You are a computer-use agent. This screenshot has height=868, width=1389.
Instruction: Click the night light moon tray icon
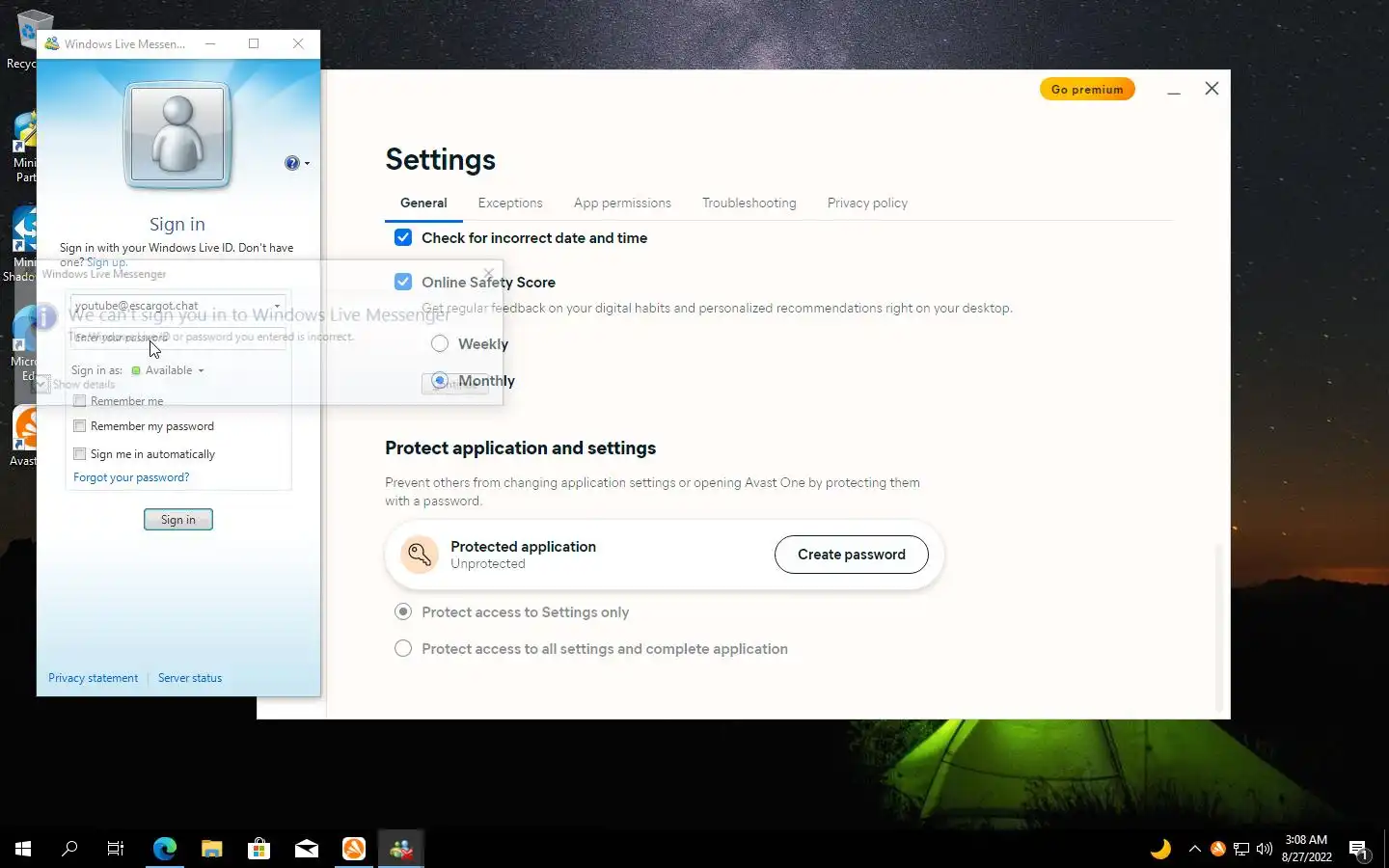(x=1160, y=849)
